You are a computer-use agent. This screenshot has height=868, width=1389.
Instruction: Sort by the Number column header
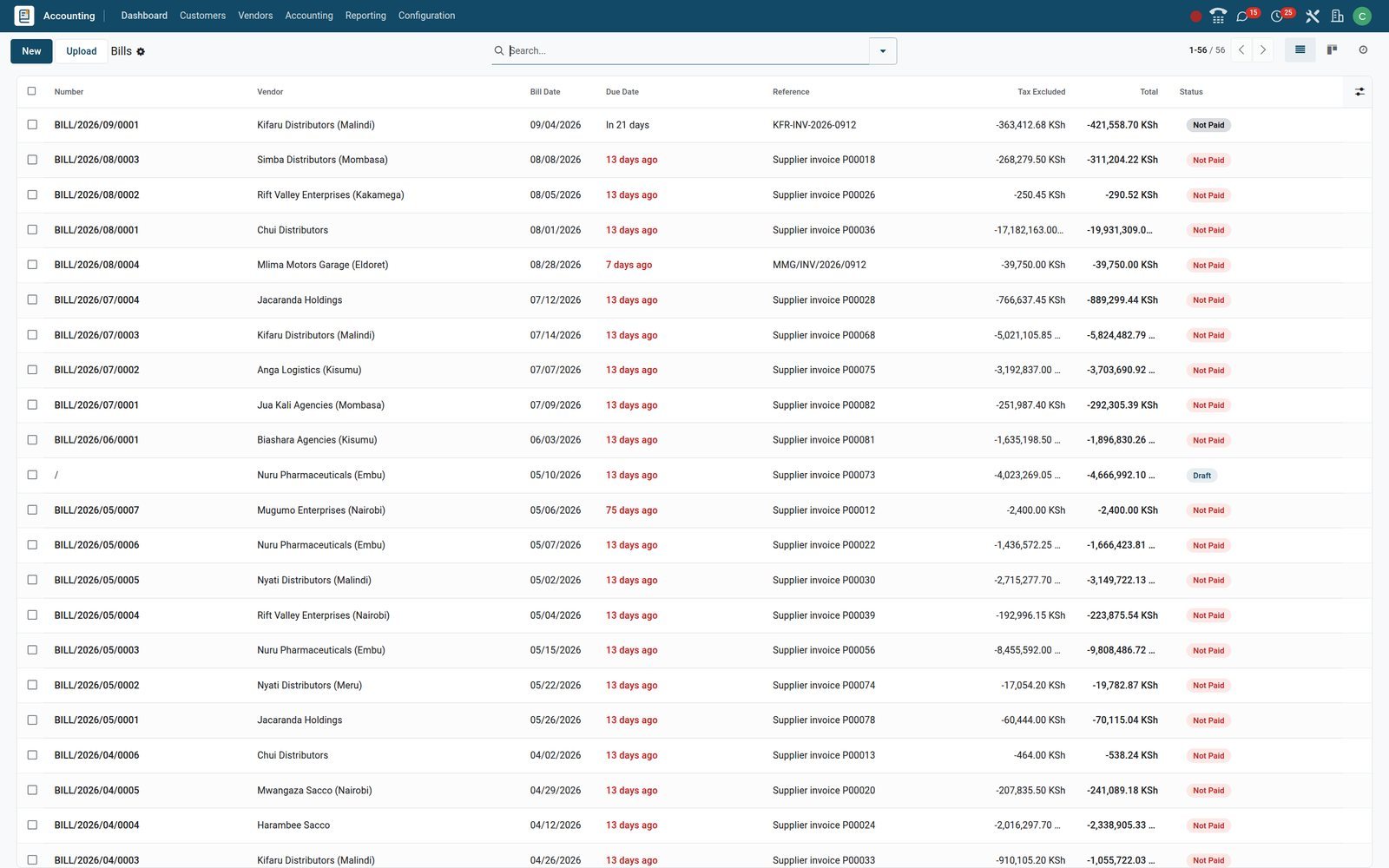tap(69, 91)
